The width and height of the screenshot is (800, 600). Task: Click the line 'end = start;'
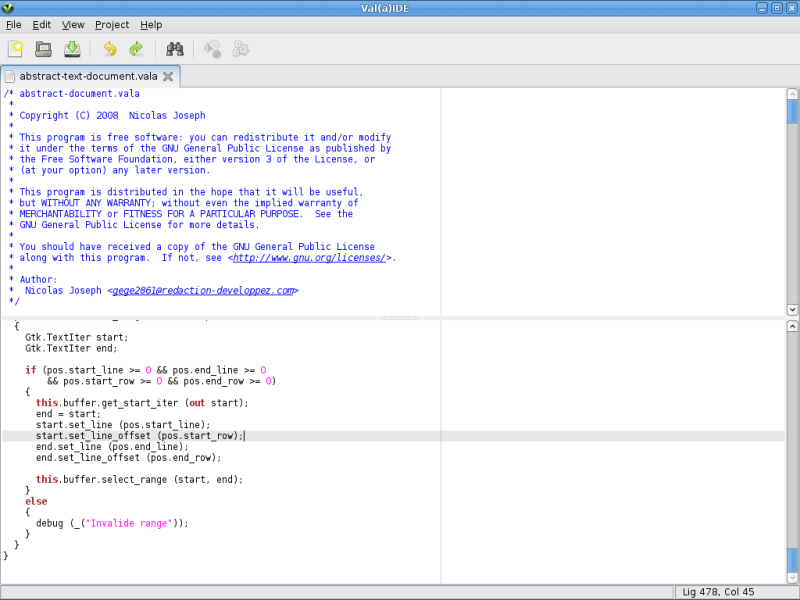point(68,414)
